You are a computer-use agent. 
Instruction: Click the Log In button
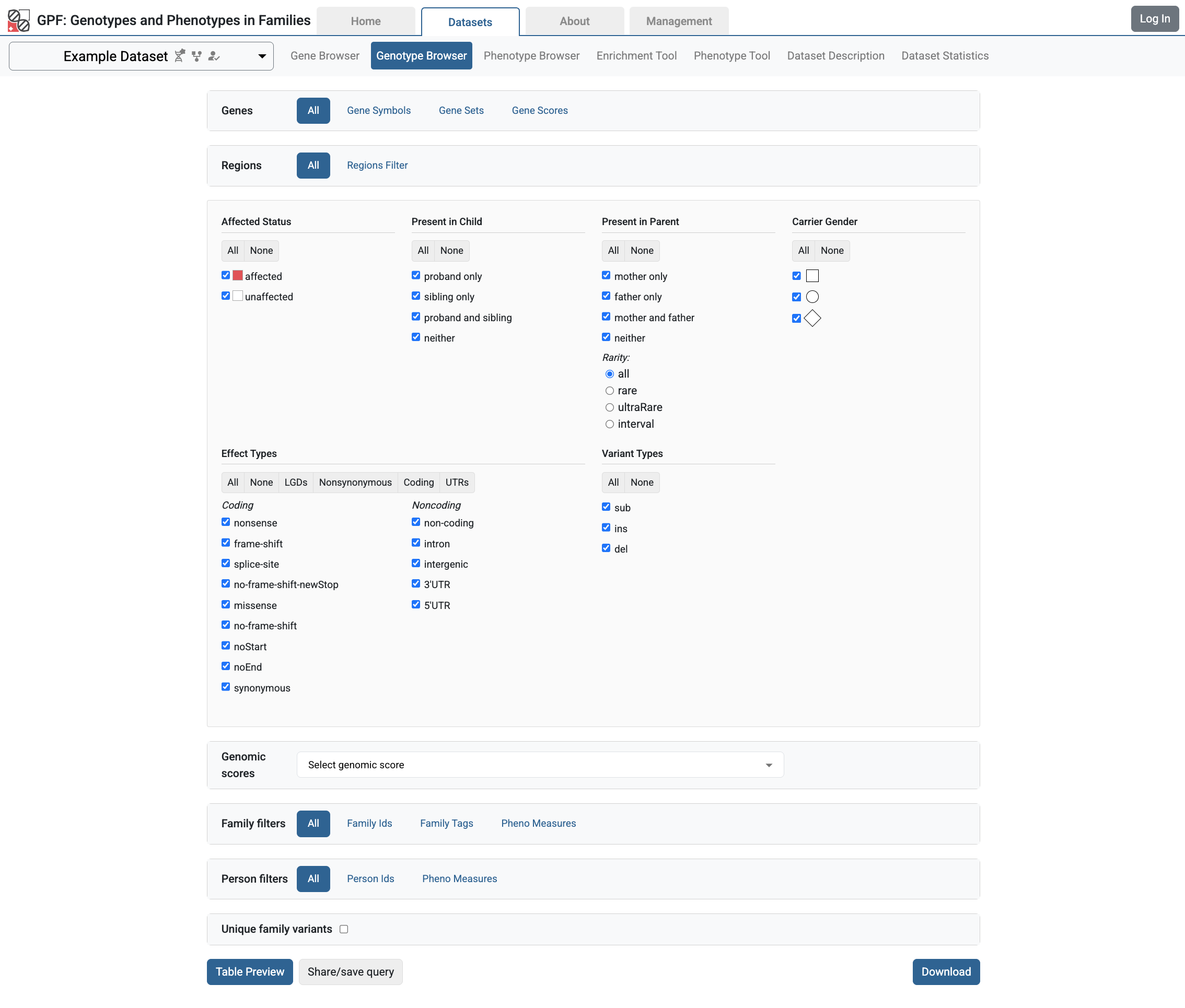click(x=1154, y=18)
